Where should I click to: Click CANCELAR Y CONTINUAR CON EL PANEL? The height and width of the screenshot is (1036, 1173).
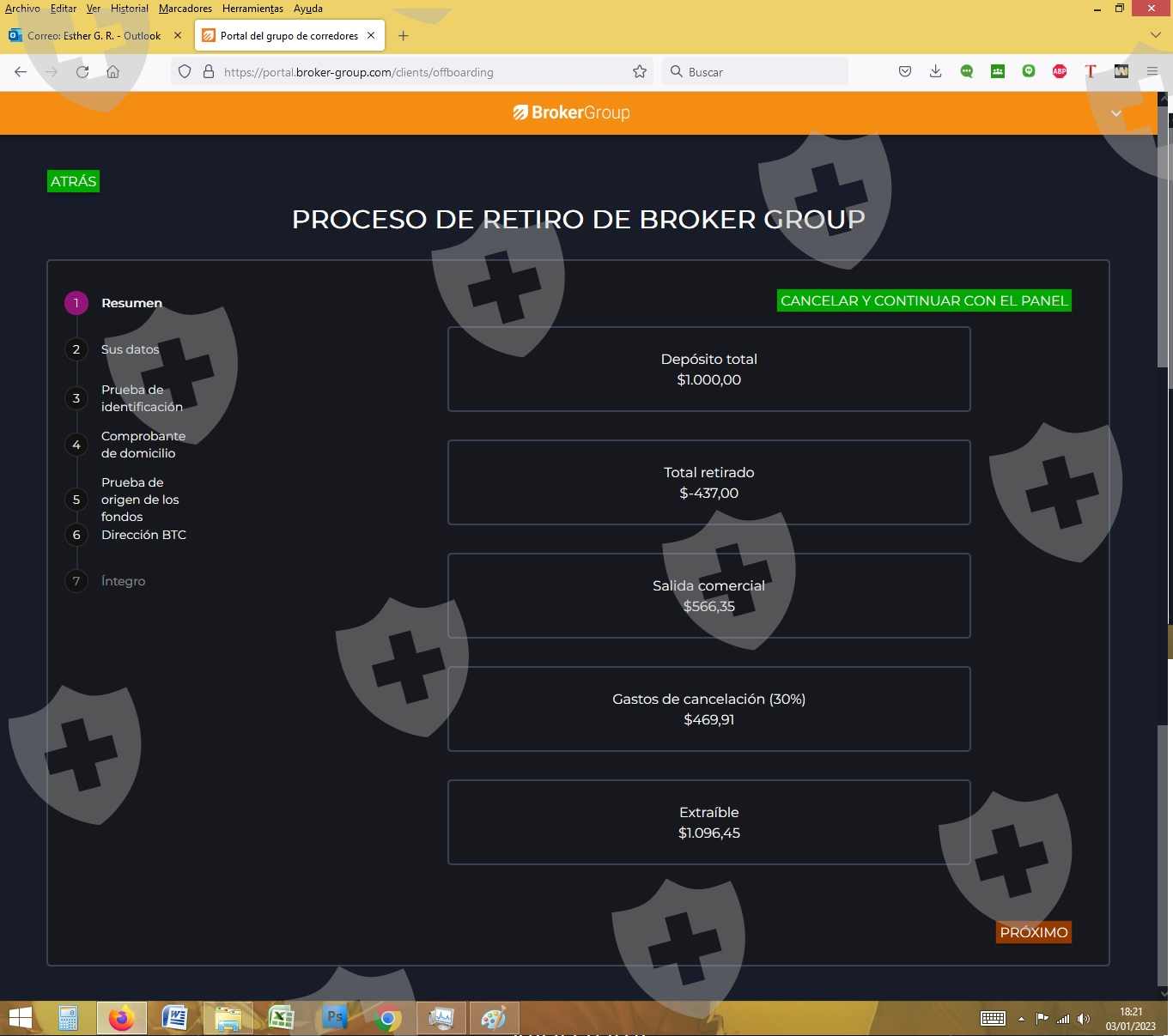tap(924, 300)
